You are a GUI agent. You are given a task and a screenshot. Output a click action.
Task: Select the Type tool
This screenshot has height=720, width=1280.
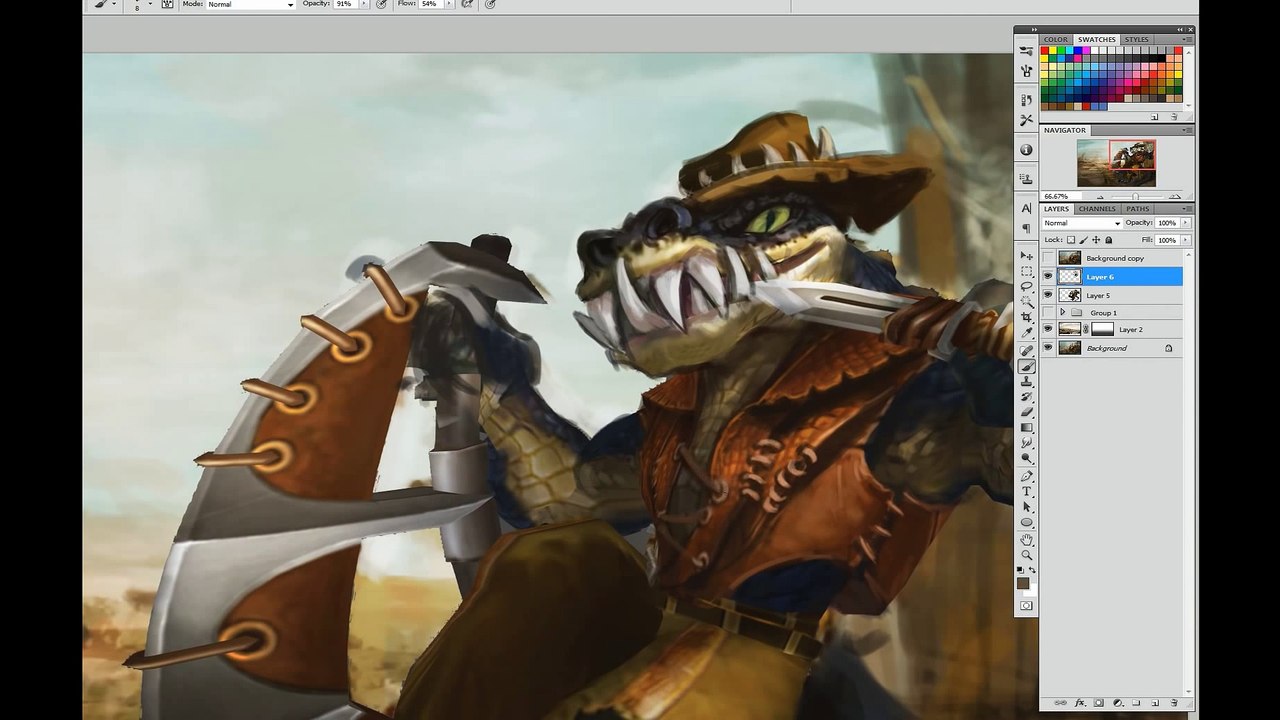coord(1026,492)
